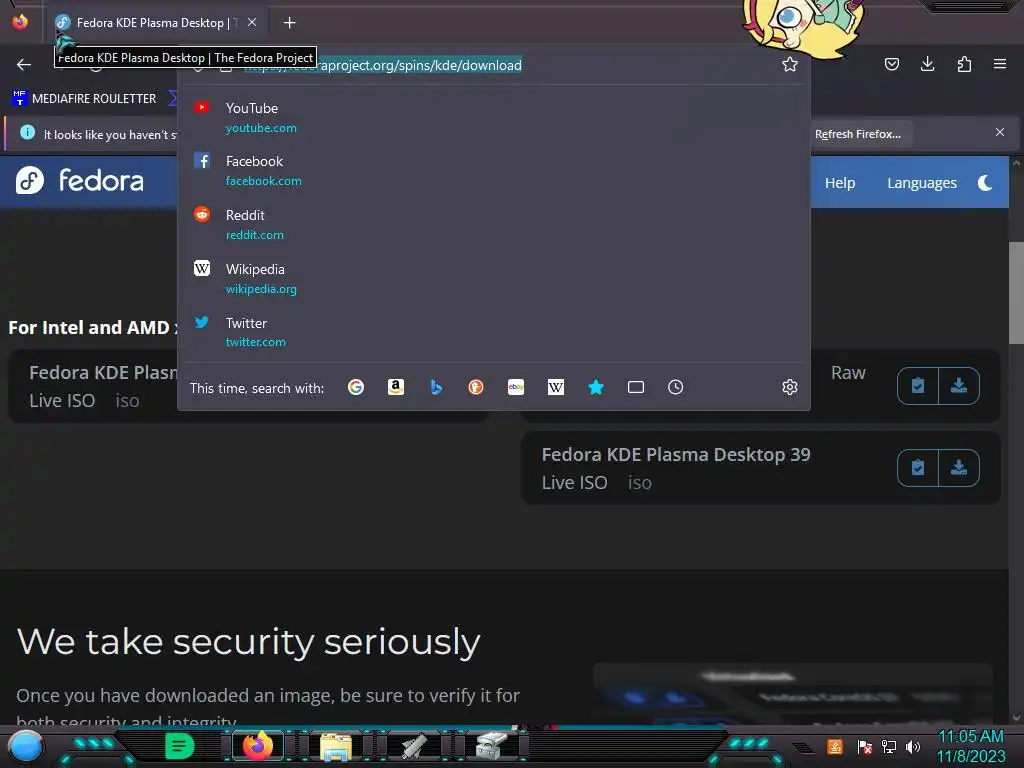The height and width of the screenshot is (768, 1024).
Task: Open Firefox extensions puzzle icon
Action: pos(964,64)
